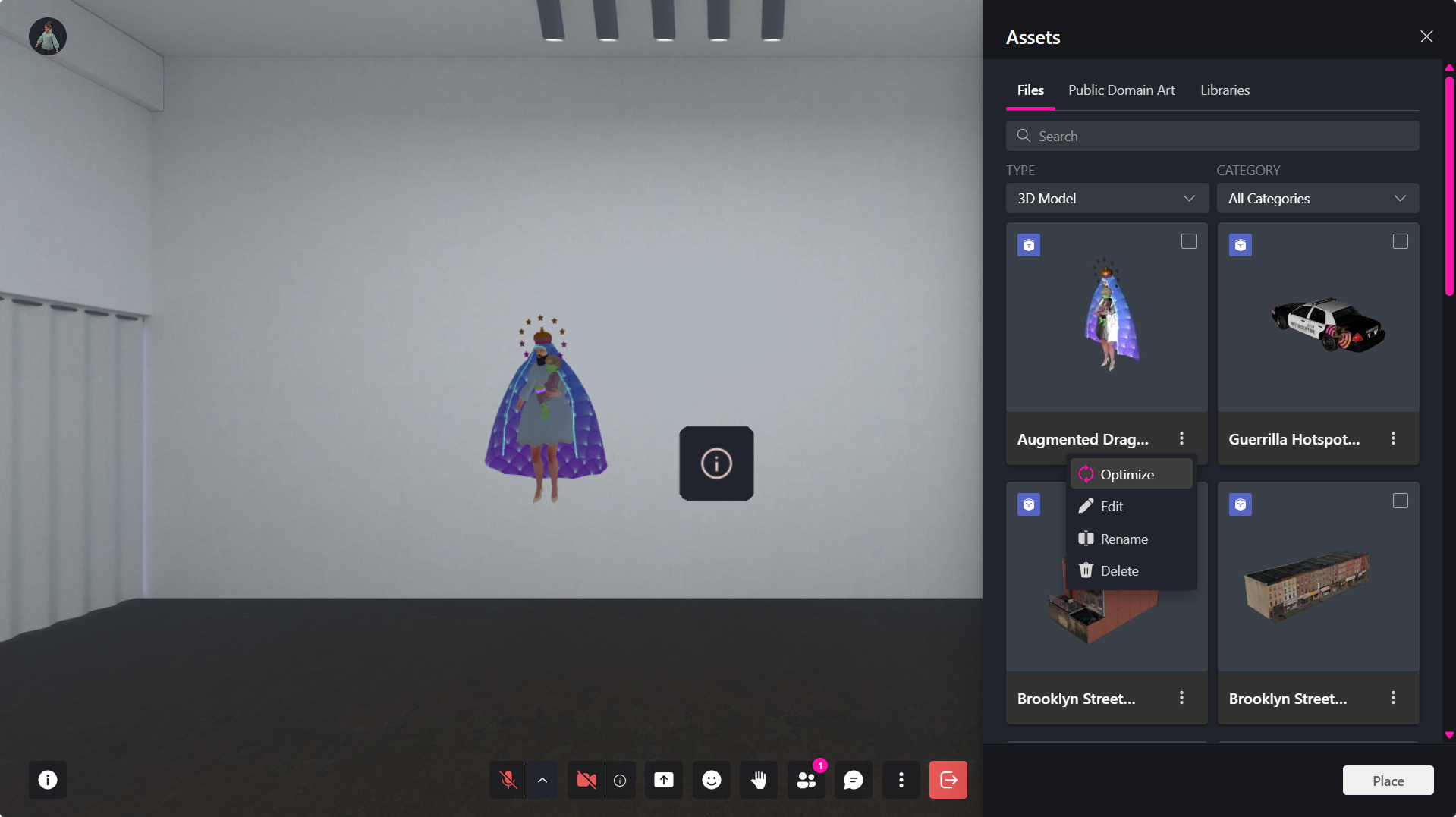Open the participants list

coord(806,780)
